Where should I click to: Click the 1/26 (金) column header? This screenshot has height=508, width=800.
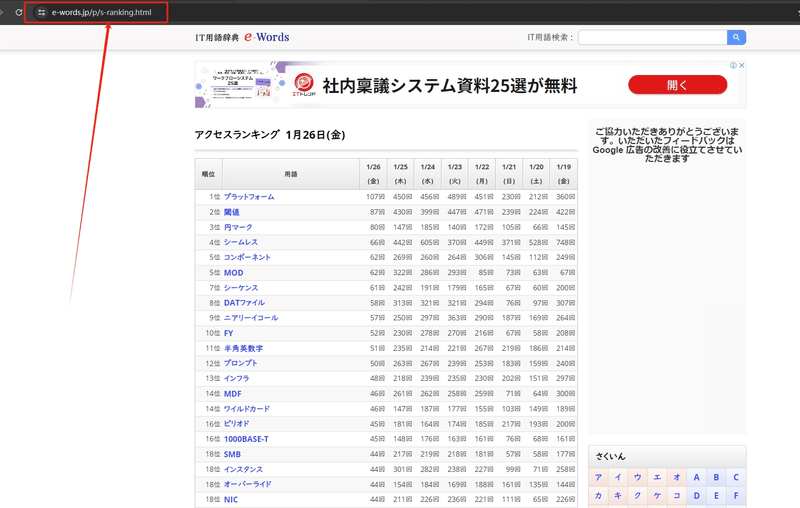[373, 174]
